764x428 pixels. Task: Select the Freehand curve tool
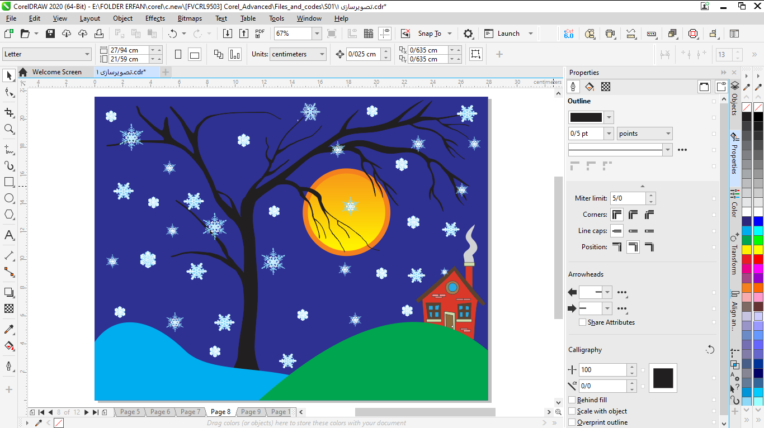click(9, 150)
